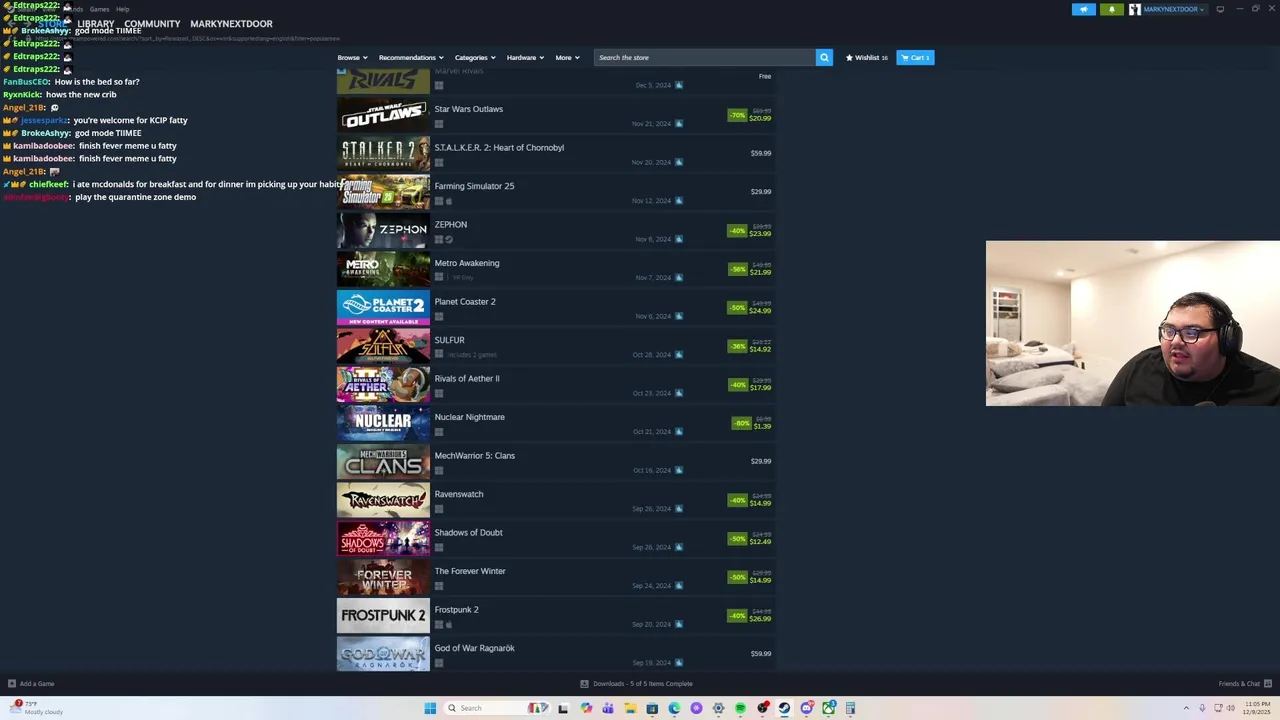This screenshot has height=720, width=1280.
Task: Click the Downloads status icon
Action: pos(584,684)
